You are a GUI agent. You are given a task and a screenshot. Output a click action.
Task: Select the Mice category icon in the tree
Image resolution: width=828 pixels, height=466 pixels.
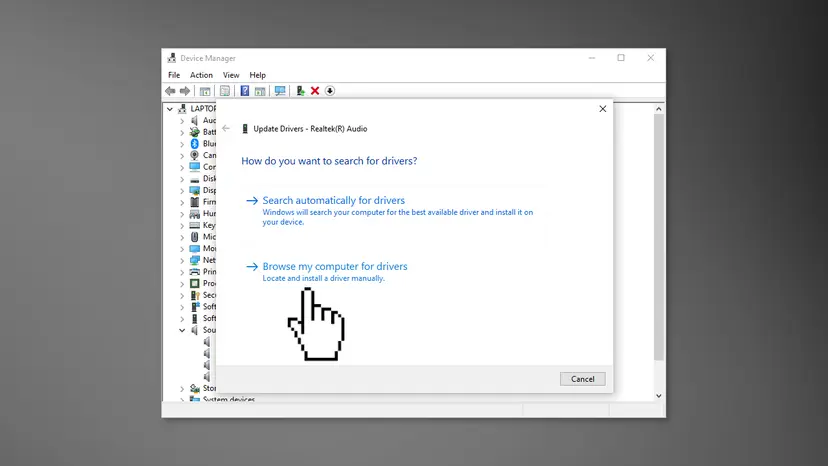click(194, 237)
